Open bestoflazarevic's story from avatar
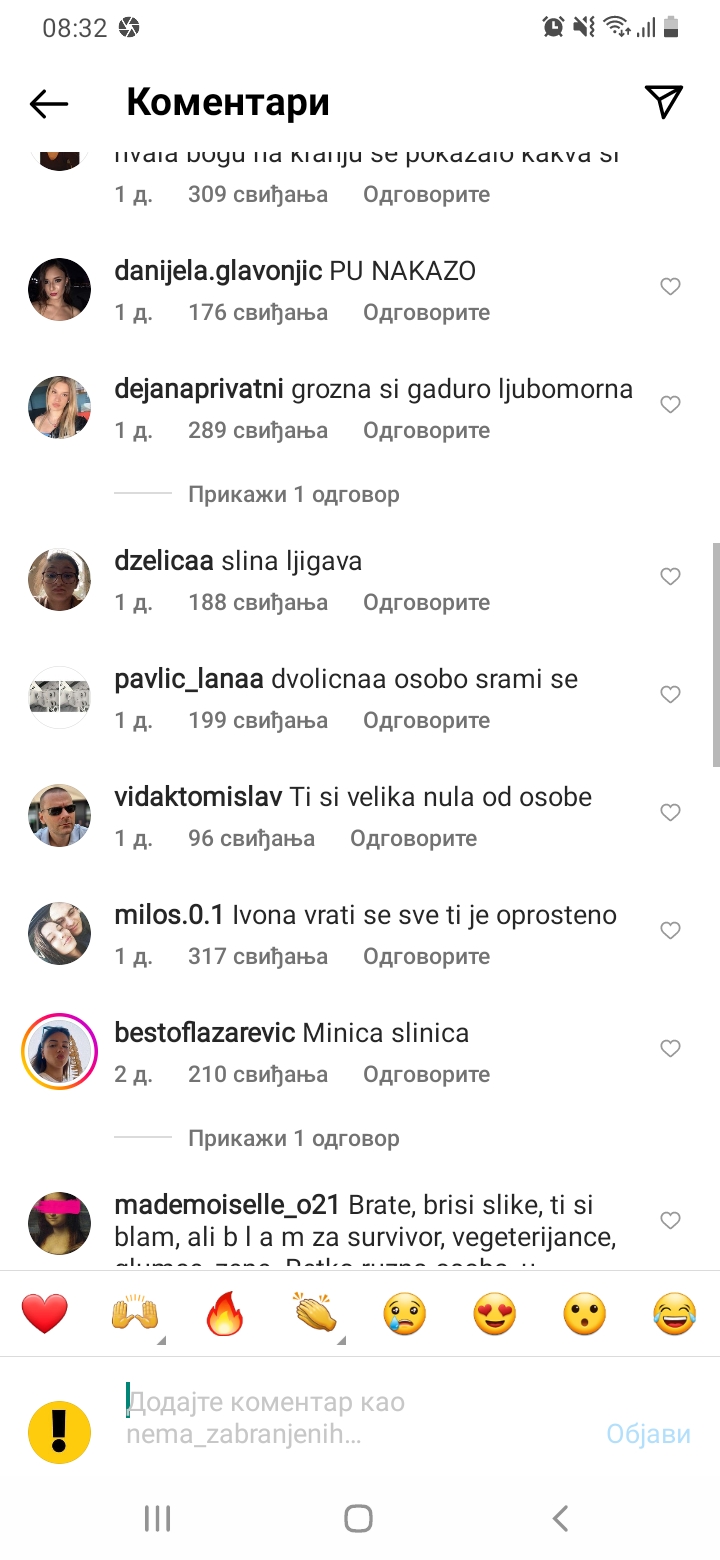 [x=59, y=1051]
